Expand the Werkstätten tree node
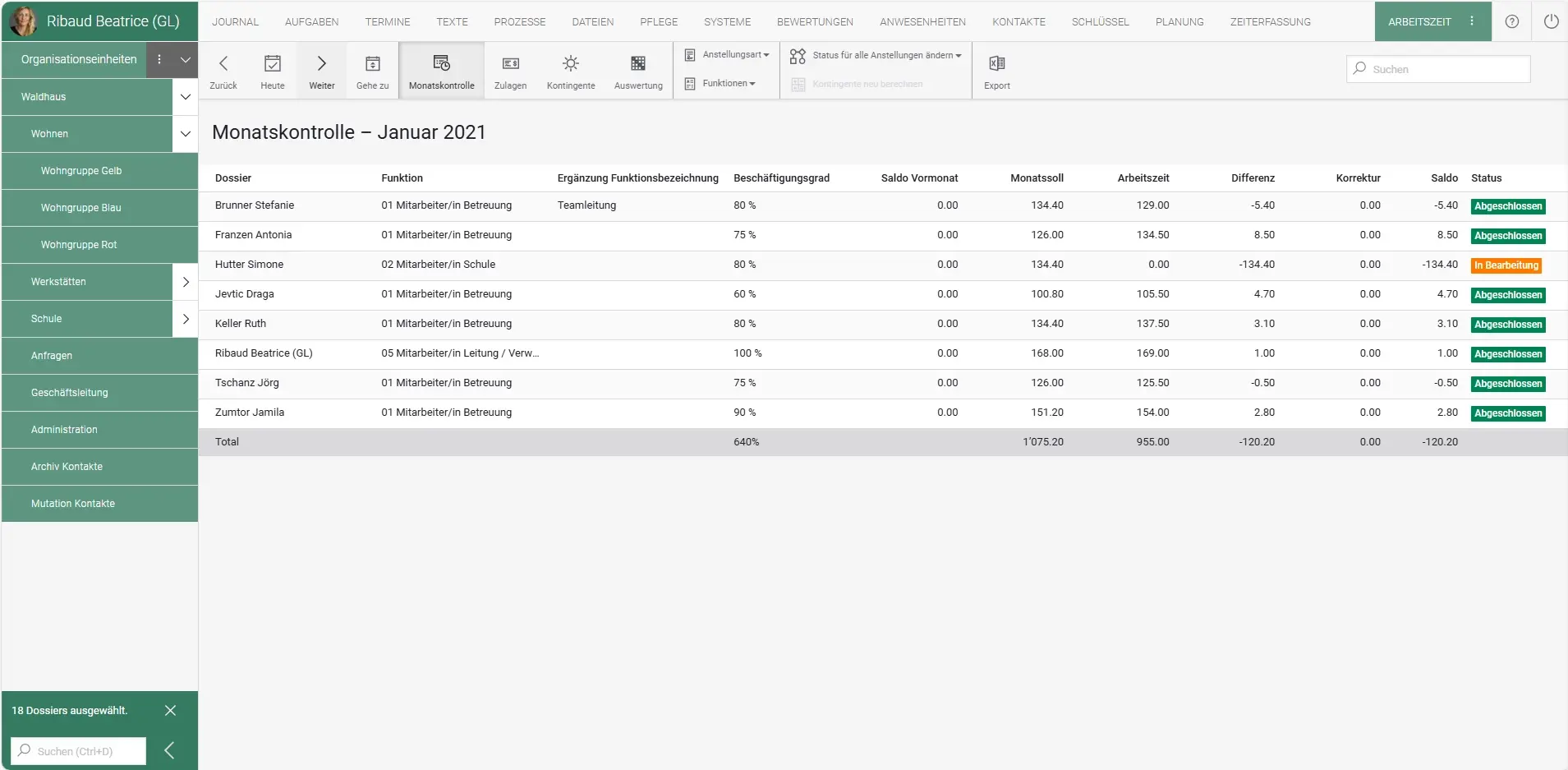The height and width of the screenshot is (770, 1568). pyautogui.click(x=186, y=282)
